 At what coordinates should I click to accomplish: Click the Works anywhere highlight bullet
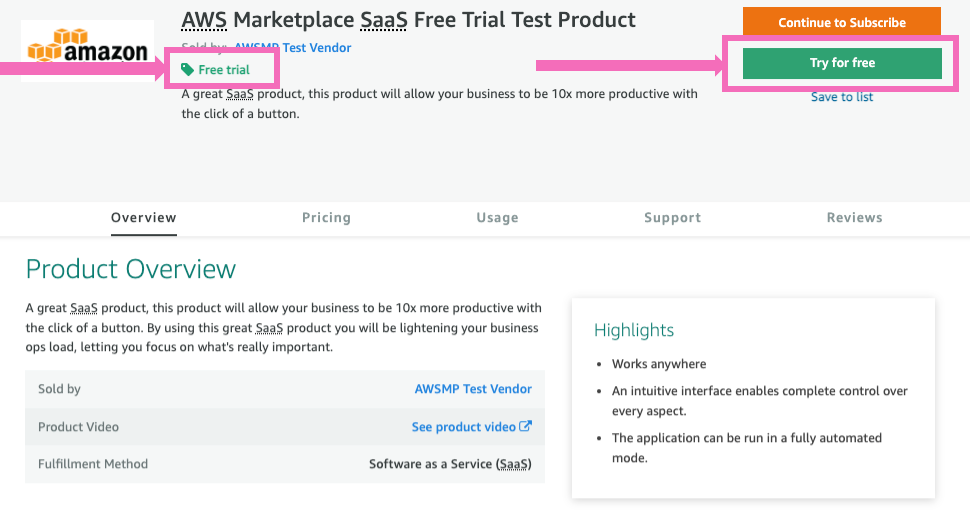coord(659,364)
